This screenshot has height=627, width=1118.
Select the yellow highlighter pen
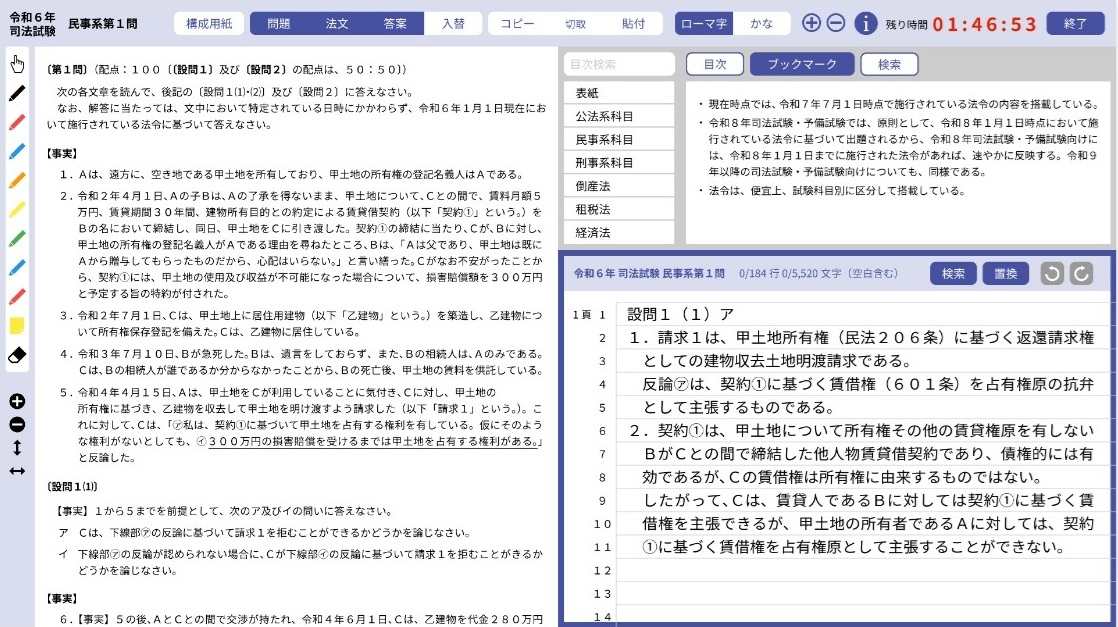coord(17,209)
